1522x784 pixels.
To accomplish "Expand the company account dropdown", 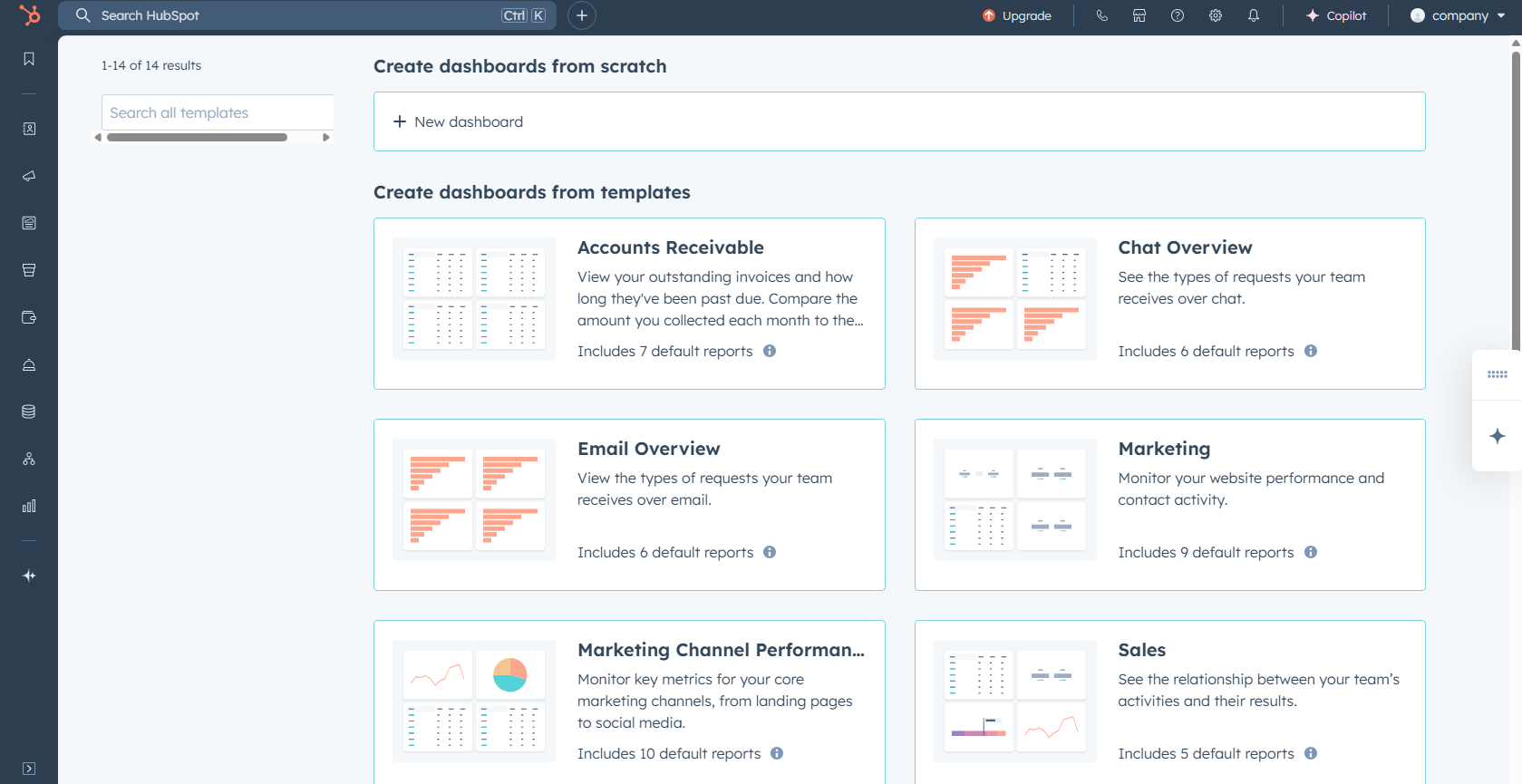I will [x=1458, y=15].
